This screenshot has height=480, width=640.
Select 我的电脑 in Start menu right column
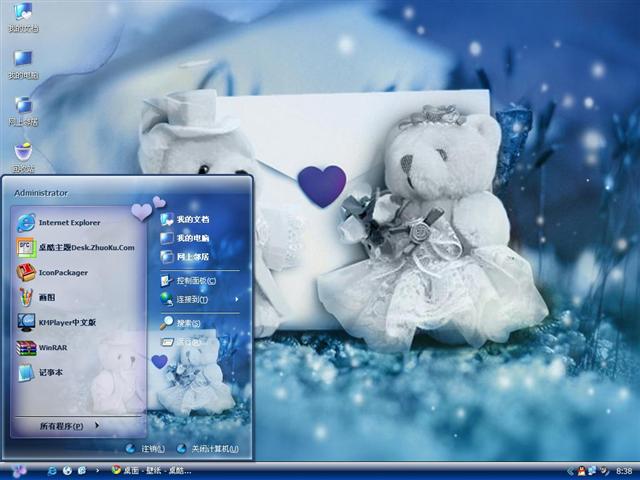tap(184, 238)
